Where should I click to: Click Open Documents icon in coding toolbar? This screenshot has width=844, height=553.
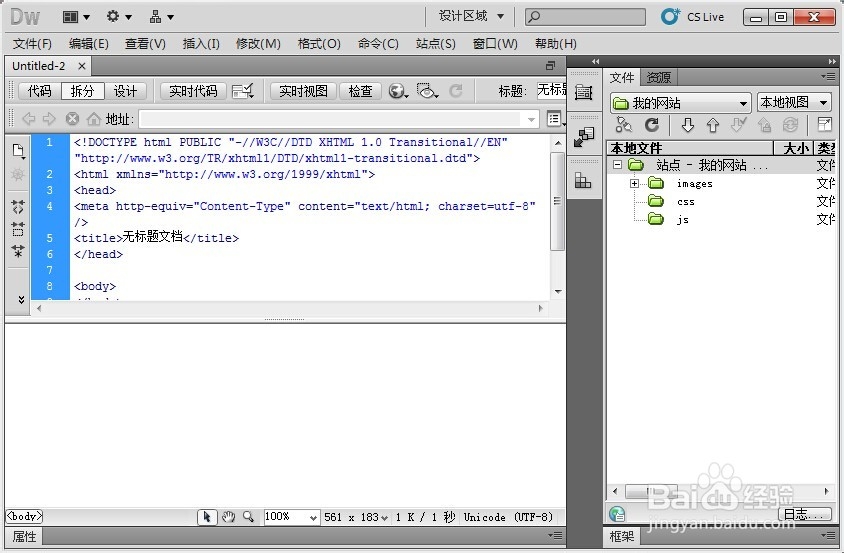[x=18, y=151]
